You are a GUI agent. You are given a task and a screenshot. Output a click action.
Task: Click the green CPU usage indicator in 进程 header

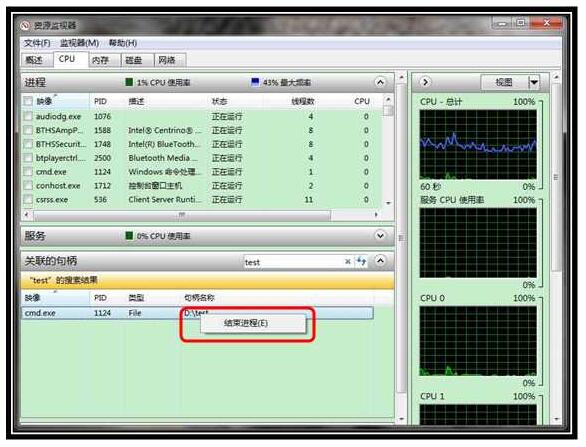tap(129, 82)
